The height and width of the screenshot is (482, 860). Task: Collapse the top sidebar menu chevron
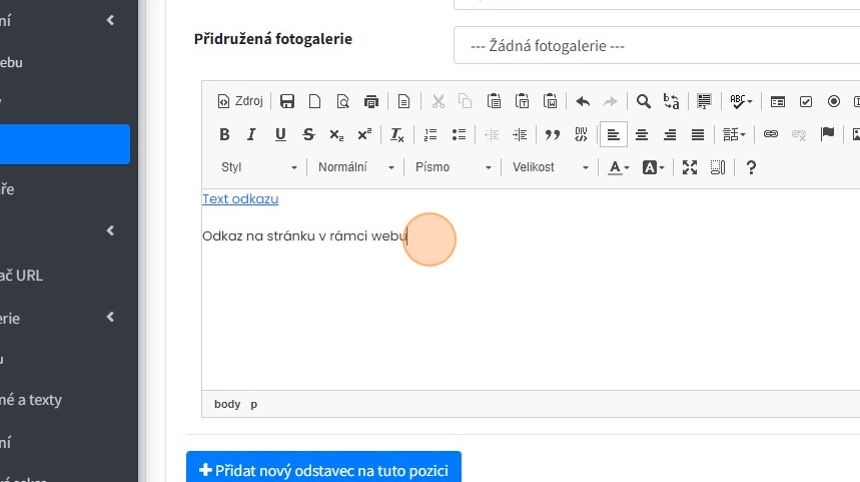(110, 19)
